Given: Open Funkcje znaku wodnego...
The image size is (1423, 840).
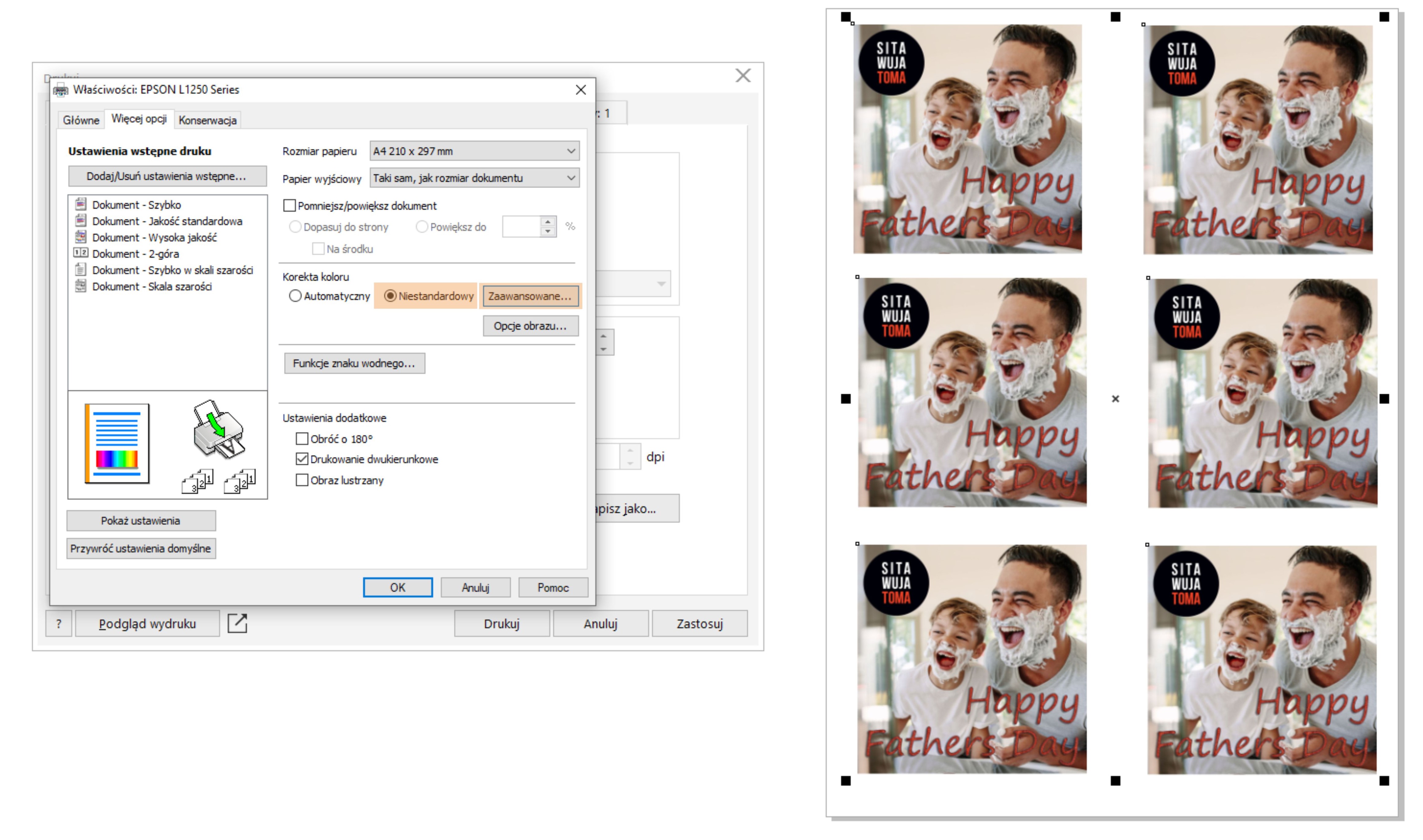Looking at the screenshot, I should coord(354,363).
